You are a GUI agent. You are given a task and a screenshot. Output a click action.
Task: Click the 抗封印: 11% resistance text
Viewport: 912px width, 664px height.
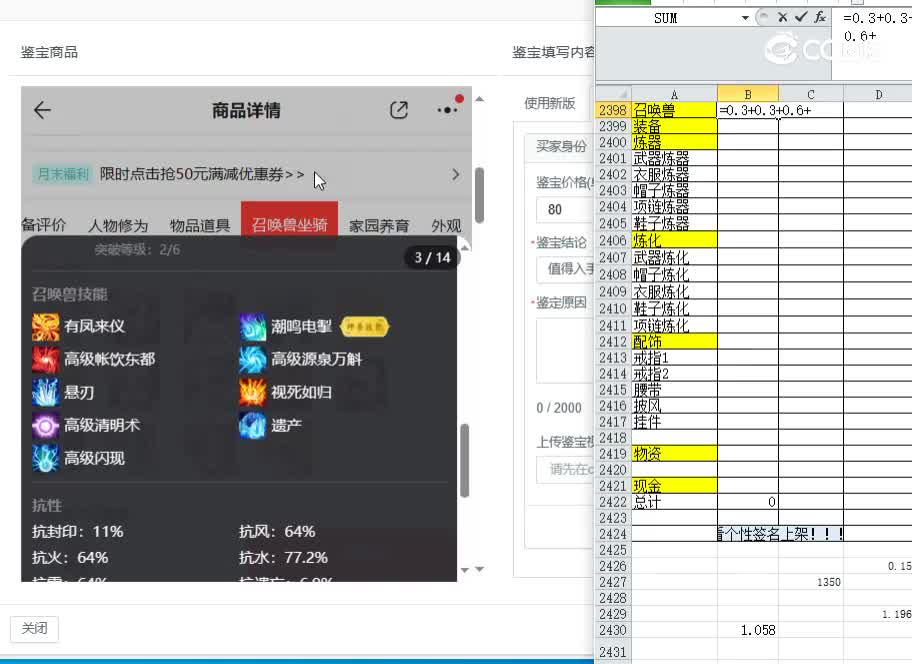[78, 531]
